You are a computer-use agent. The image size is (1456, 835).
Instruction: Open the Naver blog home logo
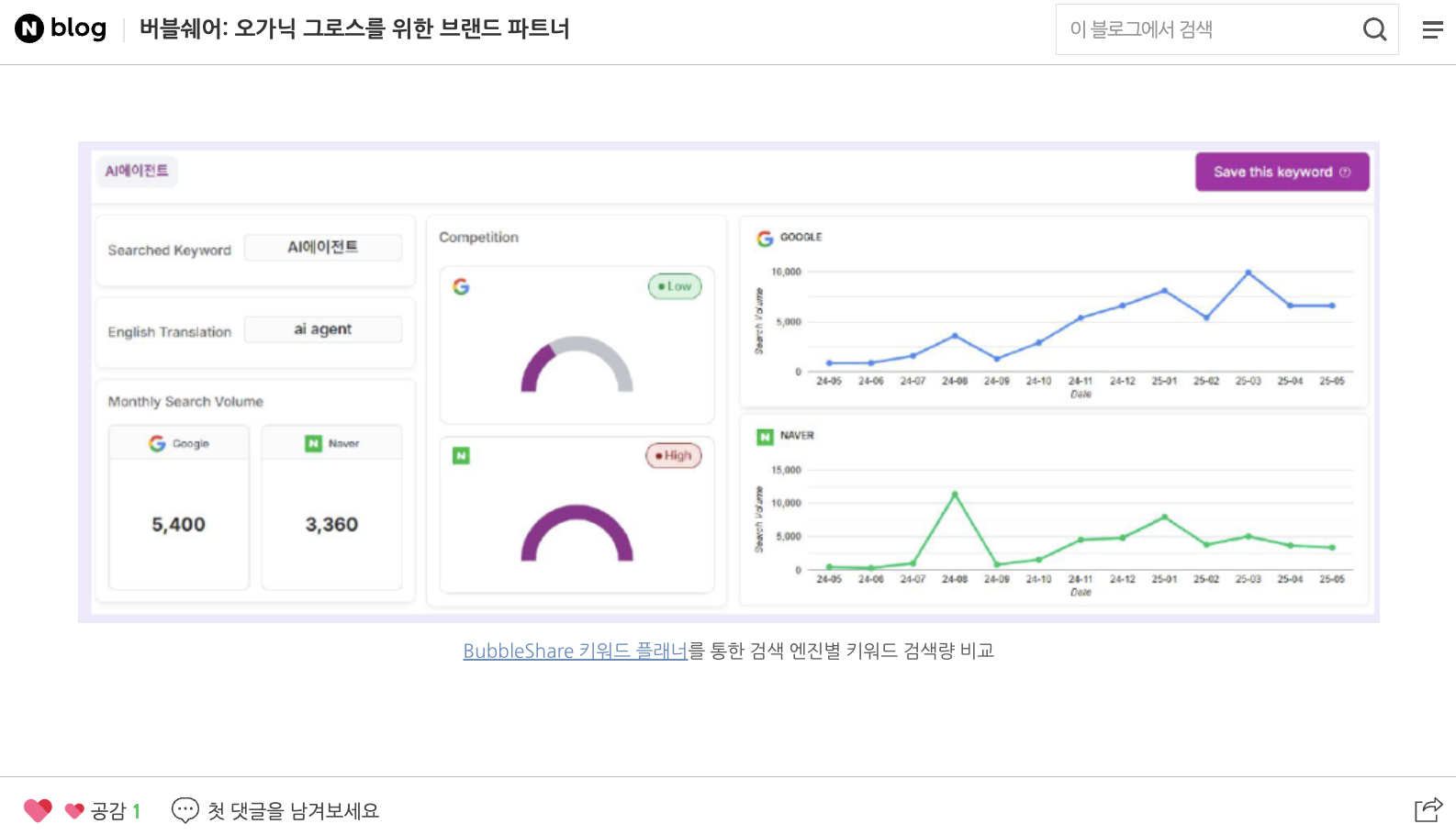point(61,28)
